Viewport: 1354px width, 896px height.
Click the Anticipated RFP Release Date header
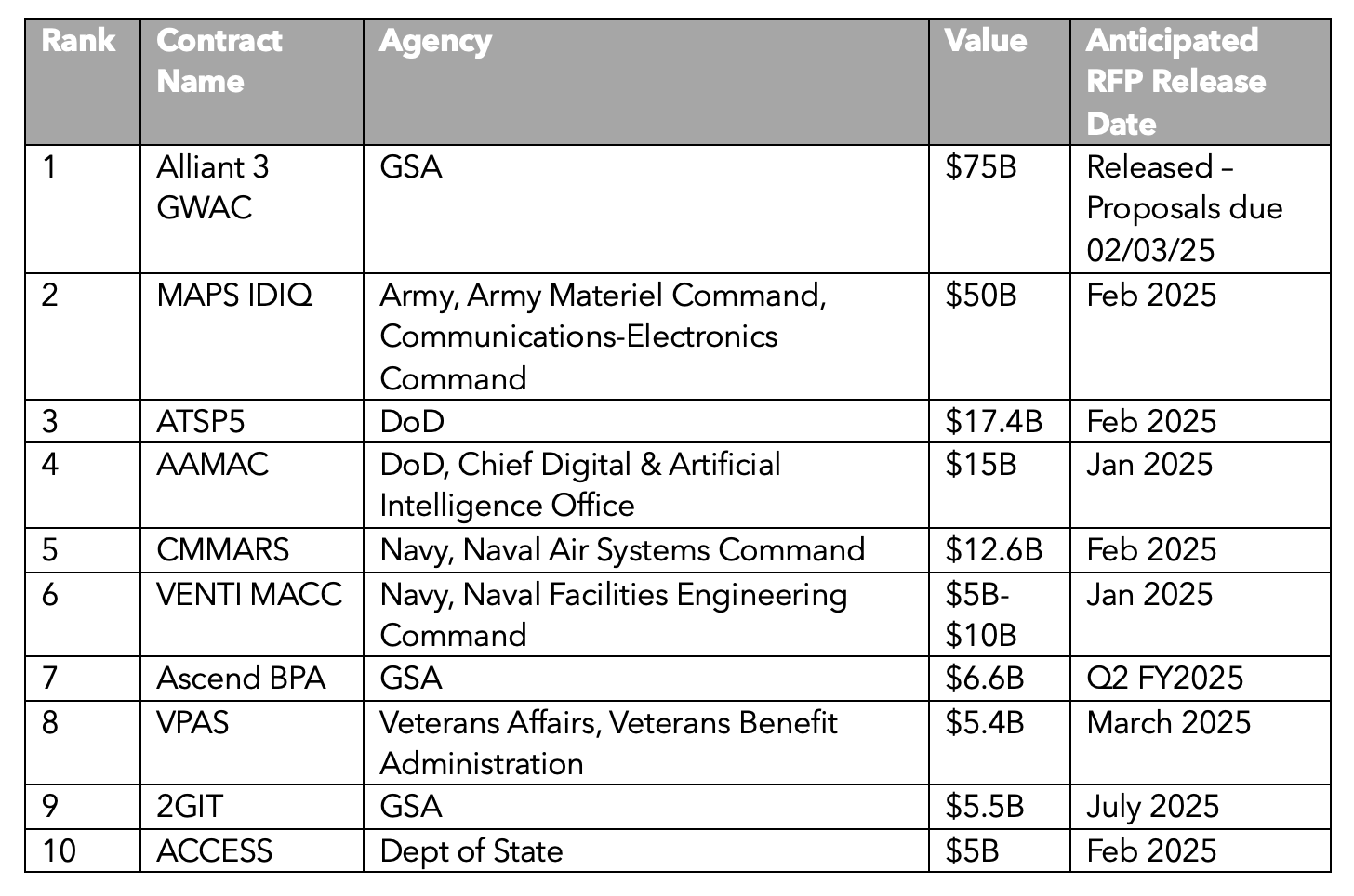[x=1200, y=82]
